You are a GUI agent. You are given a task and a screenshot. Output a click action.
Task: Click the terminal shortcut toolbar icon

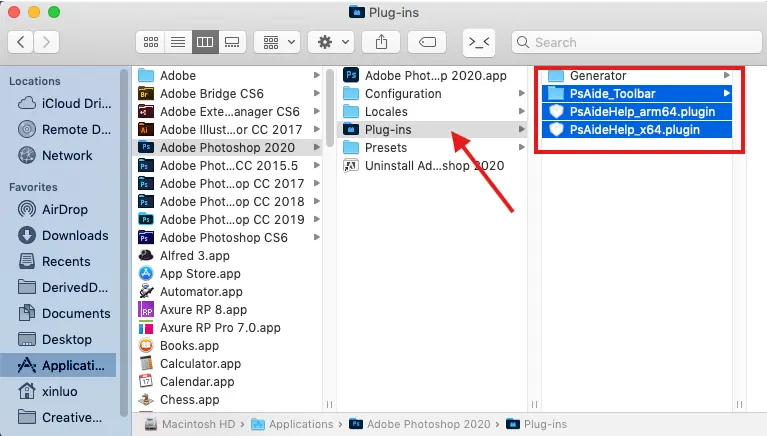479,42
